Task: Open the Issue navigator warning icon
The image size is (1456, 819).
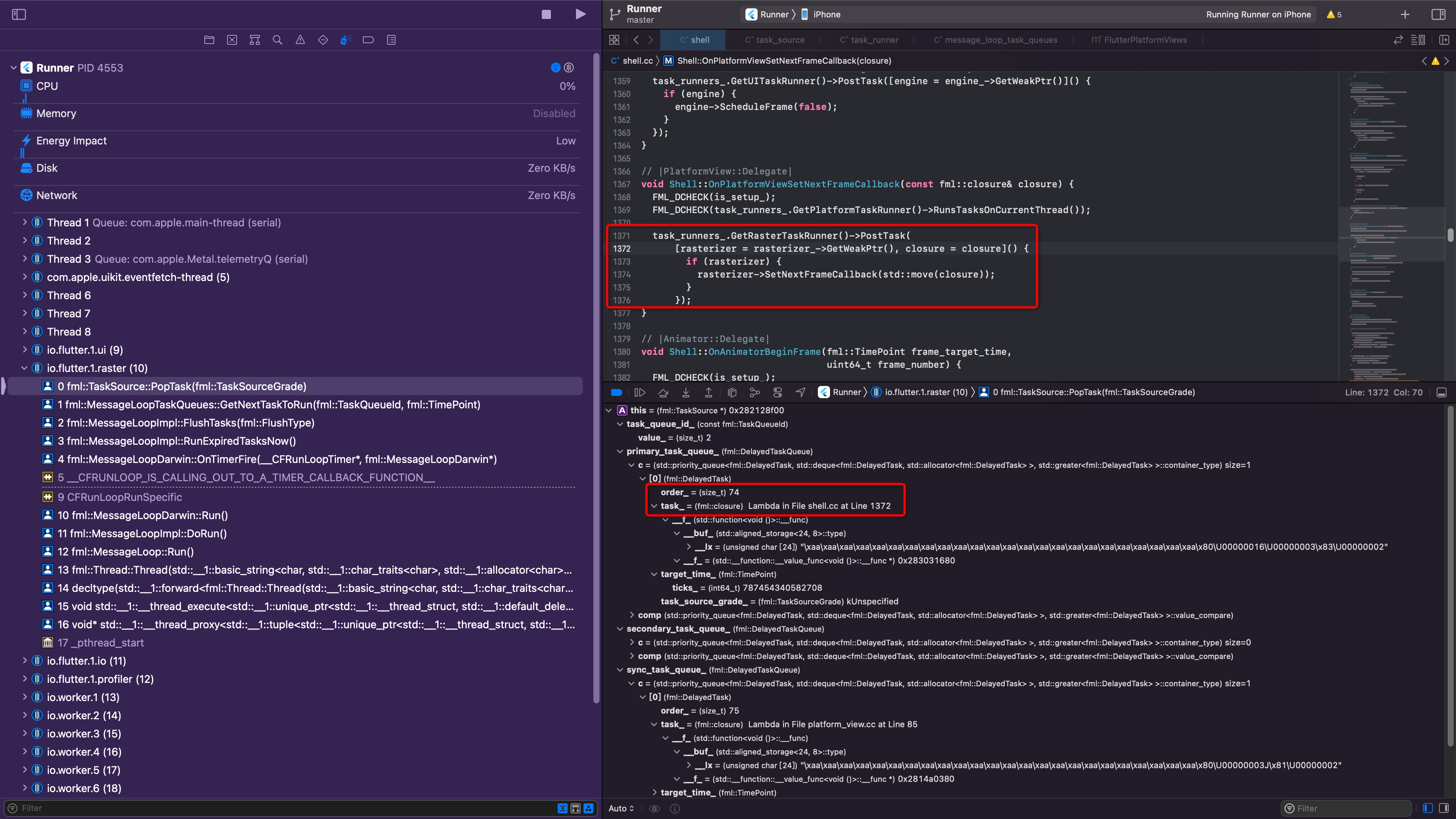Action: (x=300, y=39)
